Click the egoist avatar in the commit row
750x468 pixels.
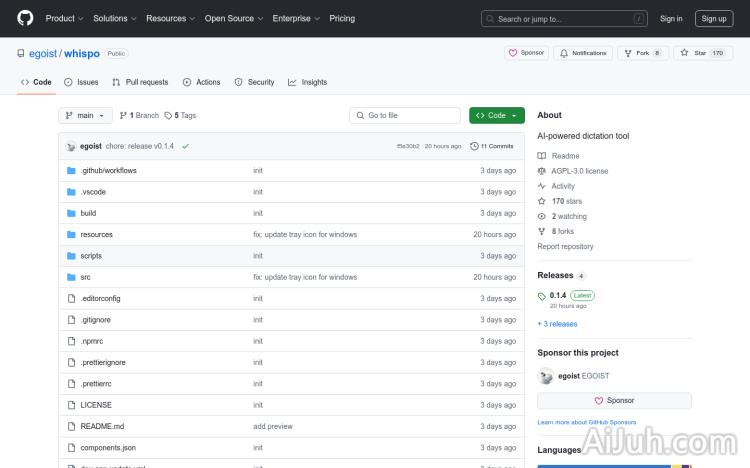[x=71, y=146]
